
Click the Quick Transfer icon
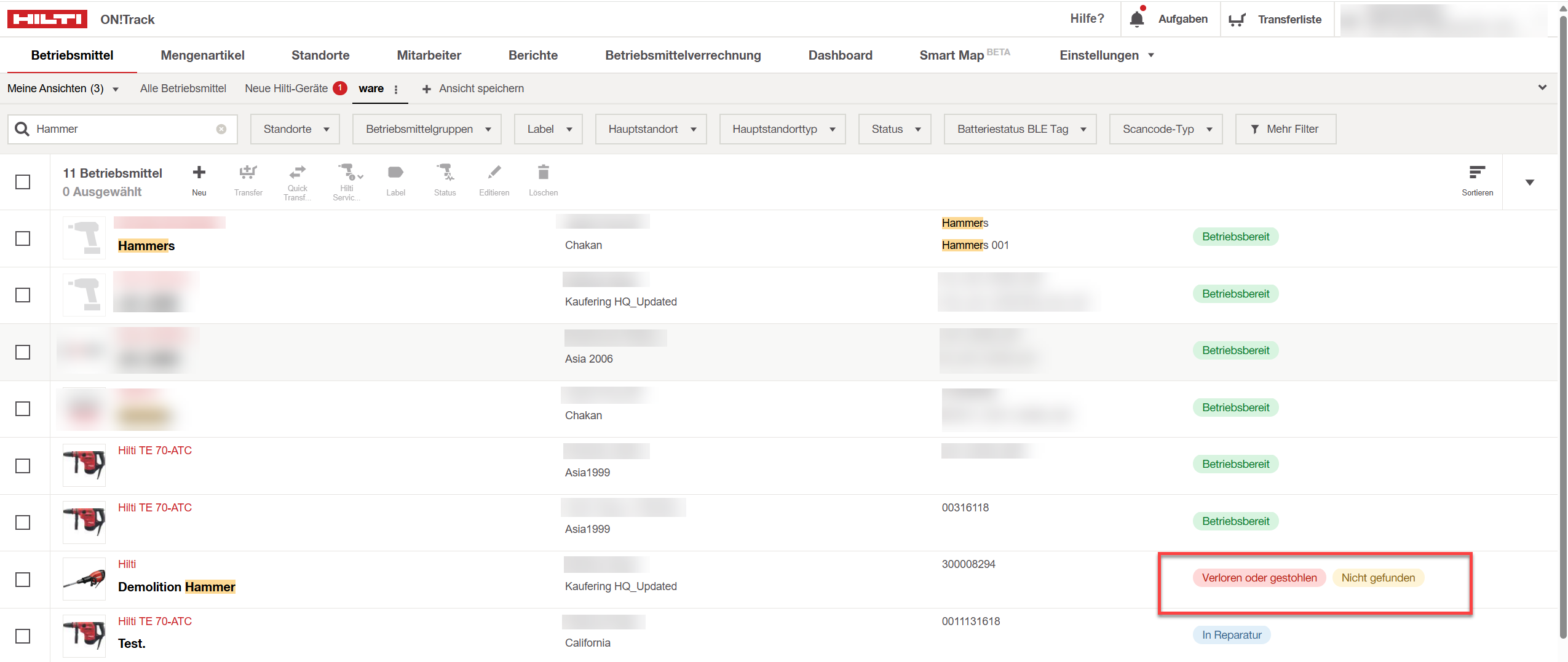coord(298,171)
